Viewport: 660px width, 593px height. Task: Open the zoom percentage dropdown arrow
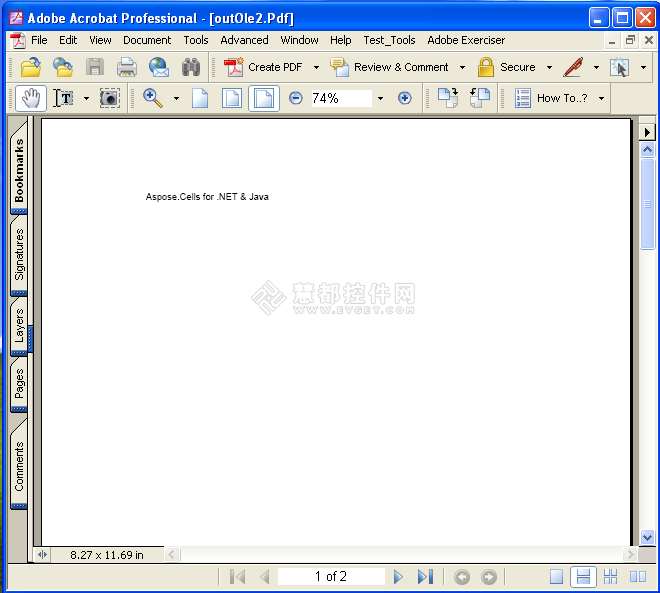(x=380, y=98)
